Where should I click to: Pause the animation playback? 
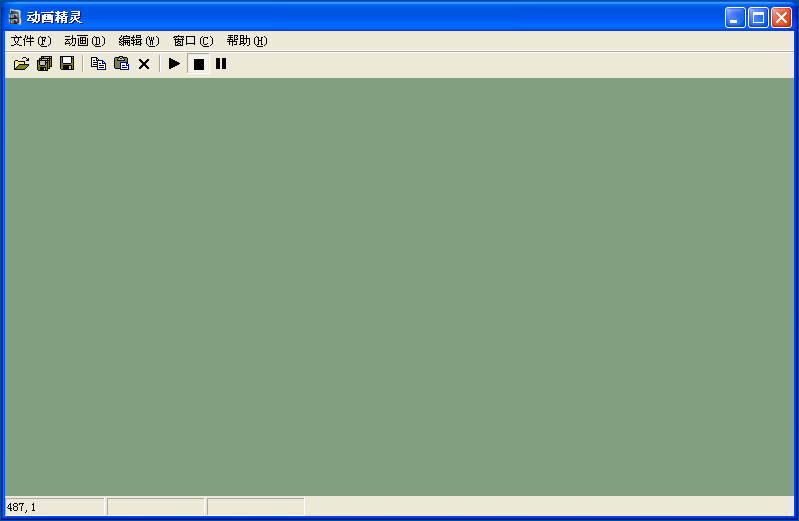pos(221,64)
